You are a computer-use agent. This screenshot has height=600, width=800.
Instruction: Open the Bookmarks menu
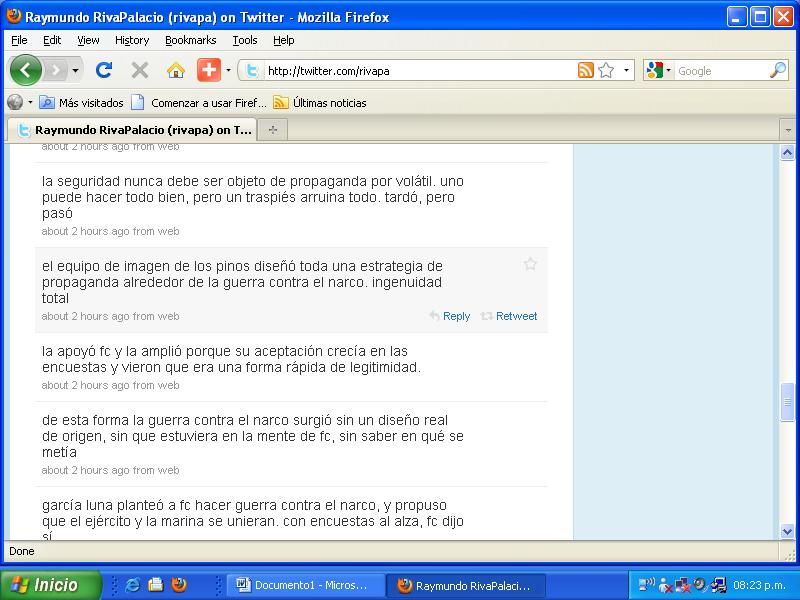[190, 40]
